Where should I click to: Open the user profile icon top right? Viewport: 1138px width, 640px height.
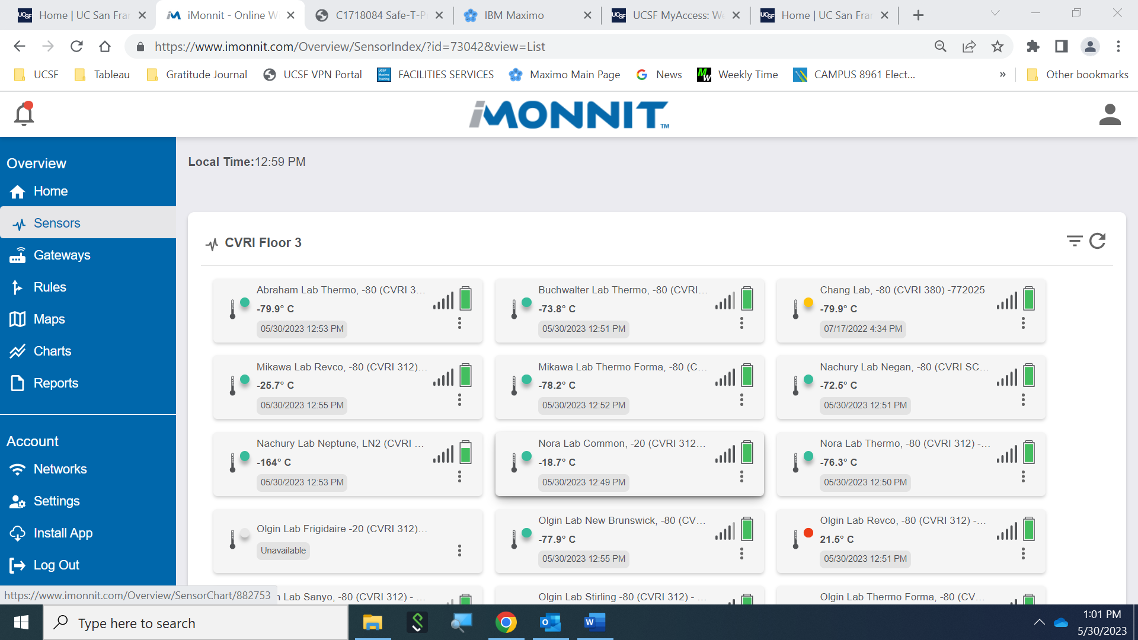(1109, 113)
